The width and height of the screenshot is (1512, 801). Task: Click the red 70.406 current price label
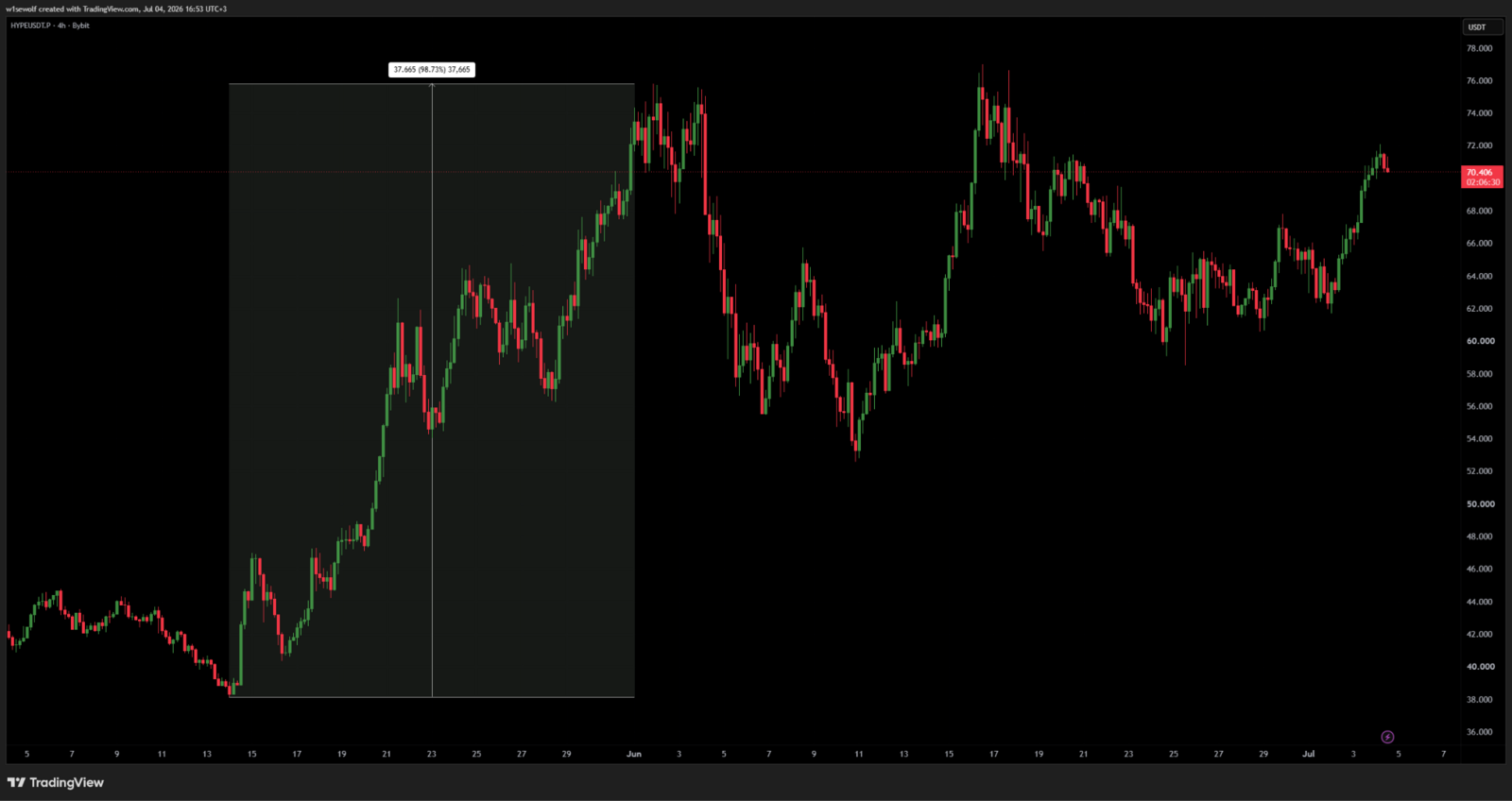point(1481,177)
